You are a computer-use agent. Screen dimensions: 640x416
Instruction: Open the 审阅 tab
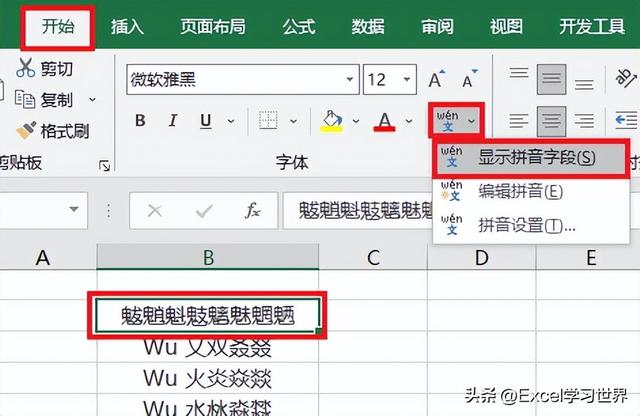tap(437, 27)
